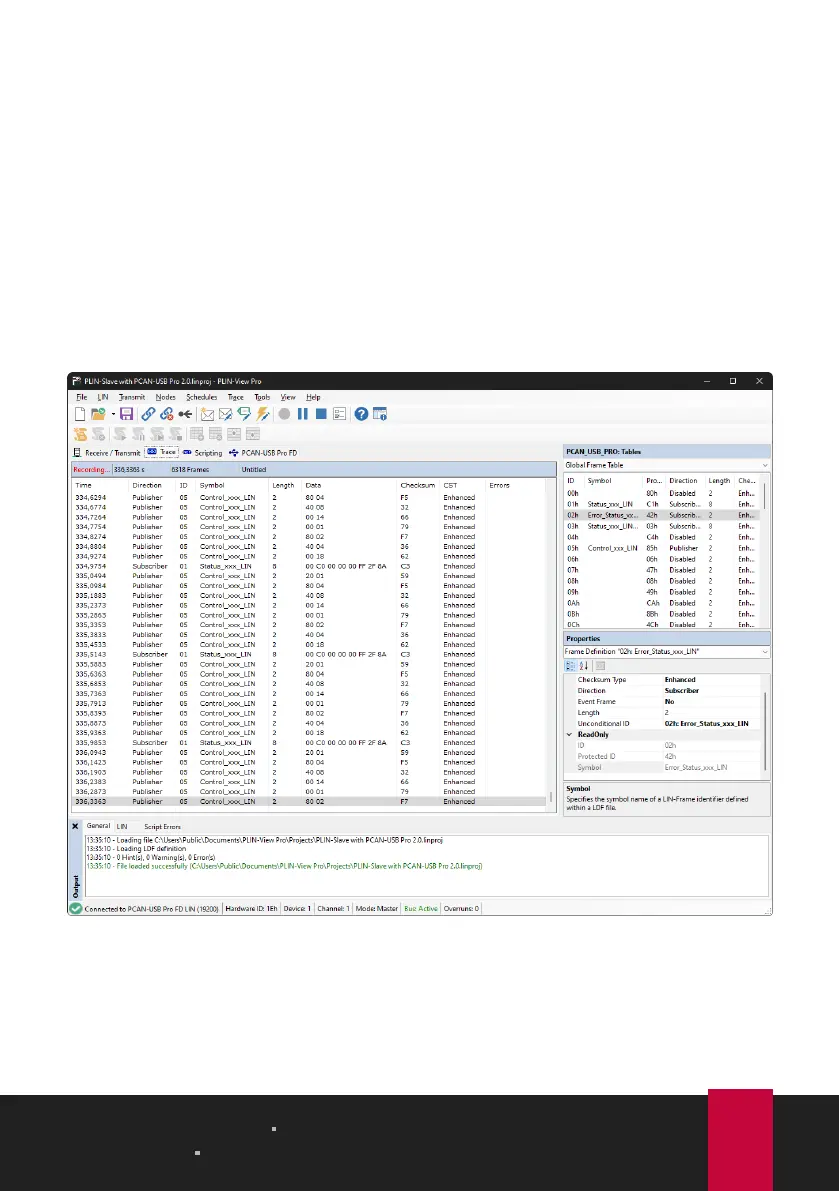Select frame row 01h Status_xxx_LIN
Viewport: 839px width, 1191px height.
[661, 504]
